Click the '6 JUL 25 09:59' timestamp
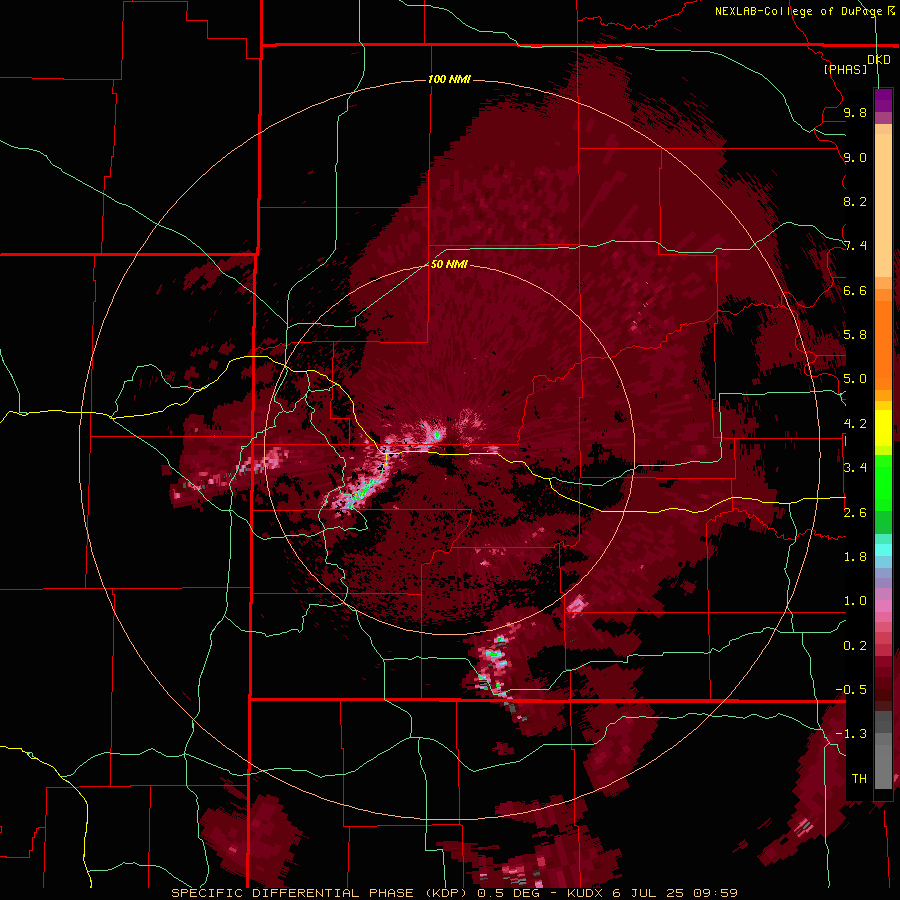Image resolution: width=900 pixels, height=900 pixels. tap(675, 893)
